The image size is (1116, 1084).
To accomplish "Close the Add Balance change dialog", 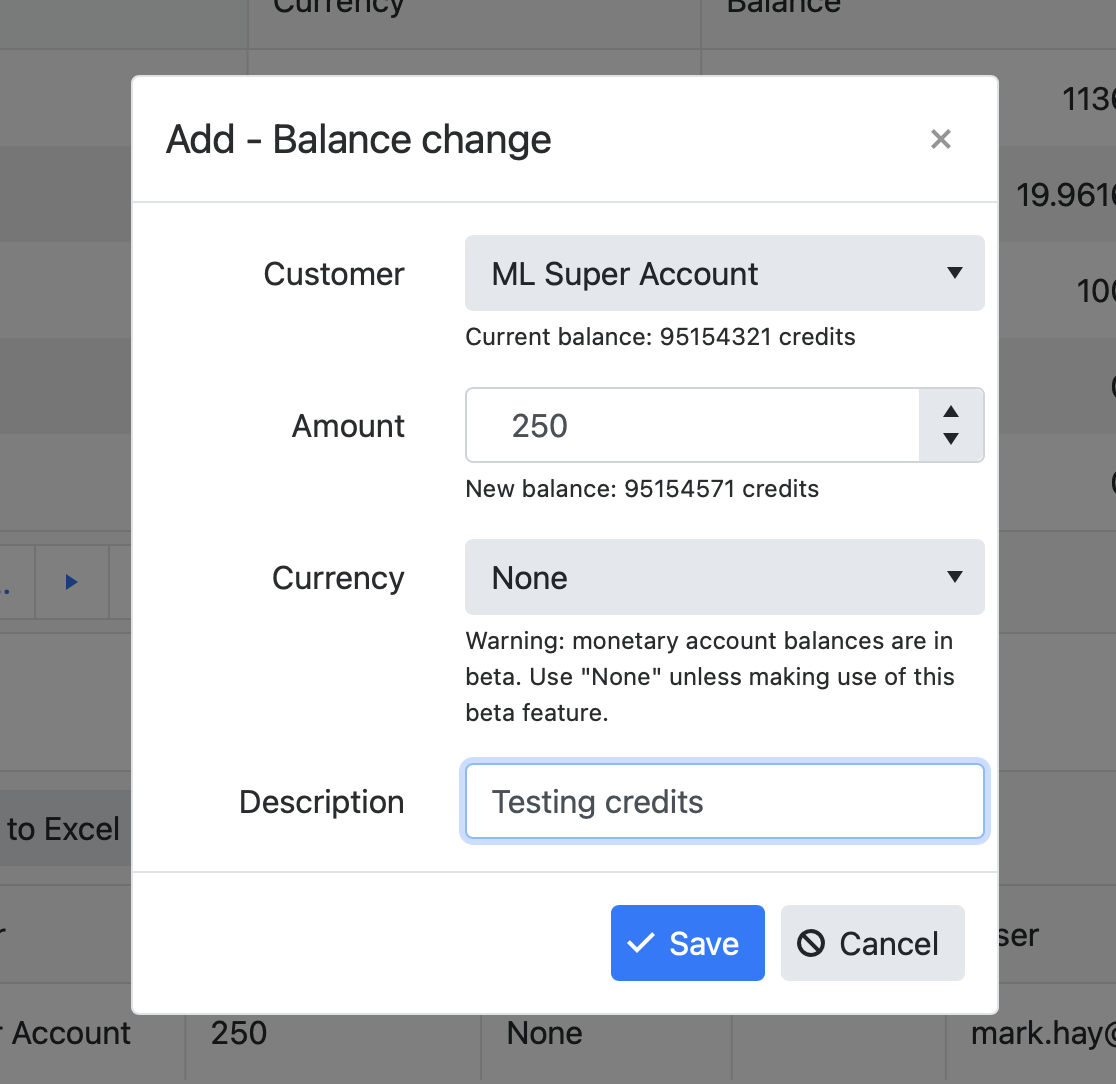I will pos(940,139).
